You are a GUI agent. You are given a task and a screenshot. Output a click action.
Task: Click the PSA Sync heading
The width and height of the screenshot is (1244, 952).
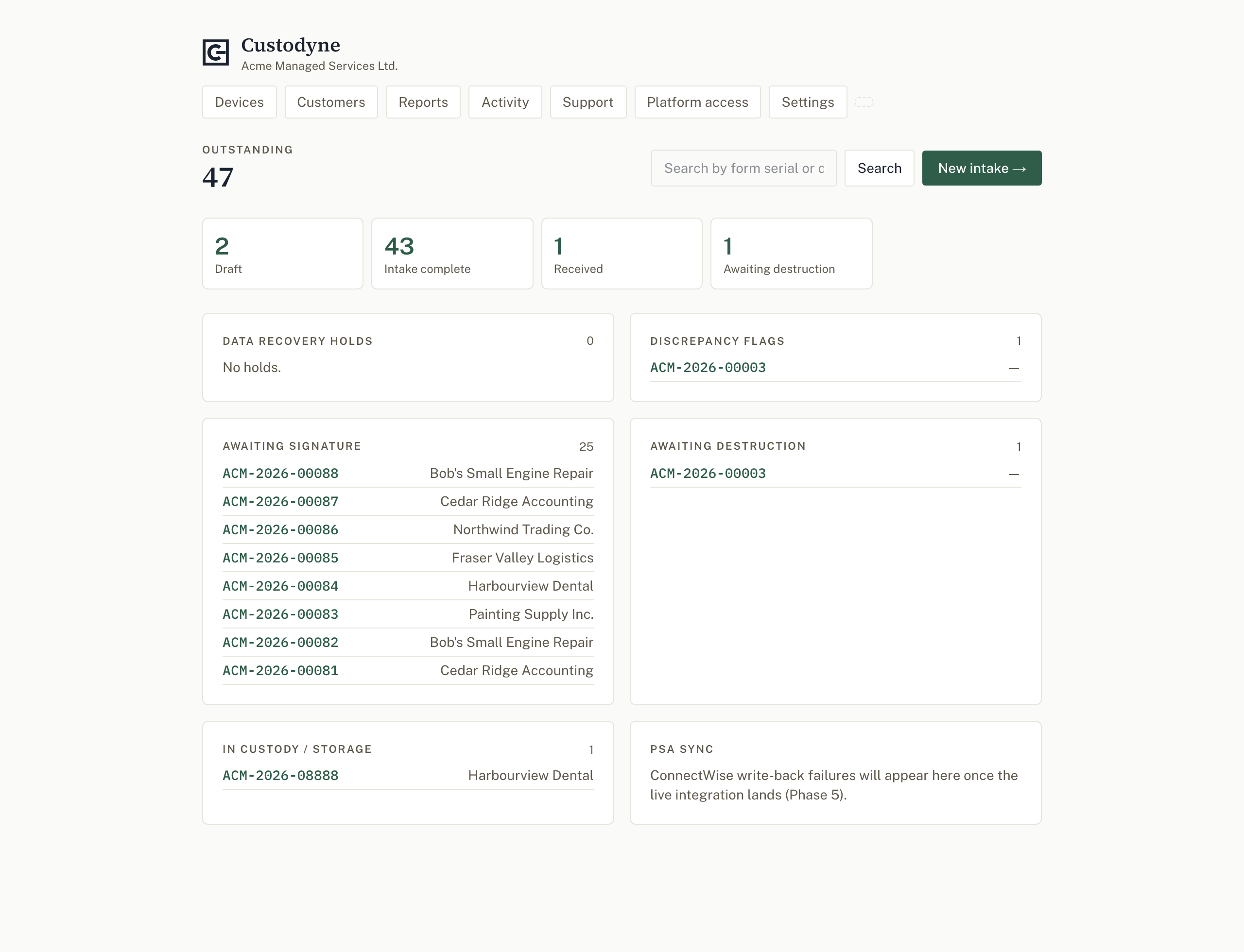click(682, 749)
